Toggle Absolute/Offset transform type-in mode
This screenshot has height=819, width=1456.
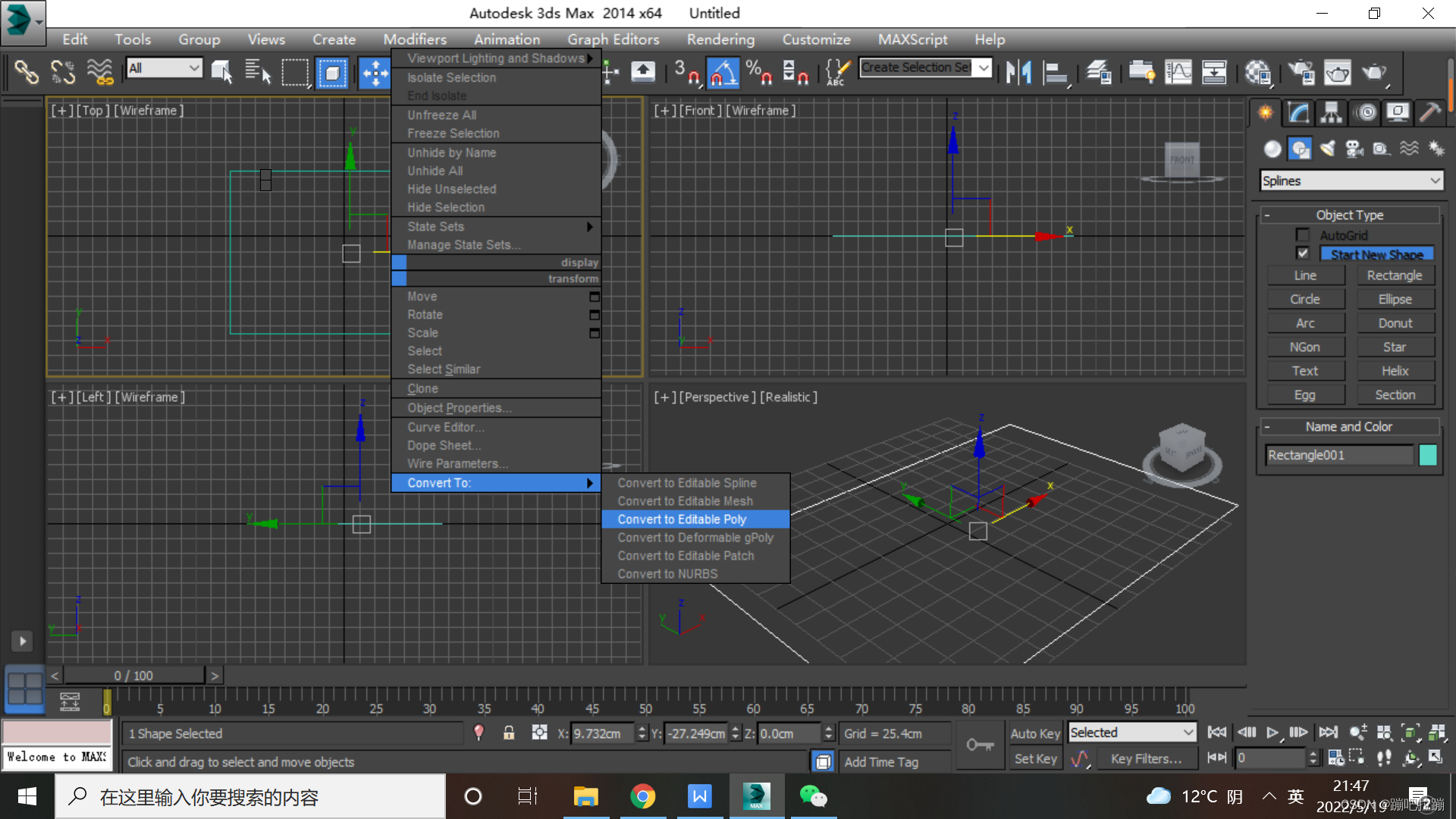coord(539,733)
